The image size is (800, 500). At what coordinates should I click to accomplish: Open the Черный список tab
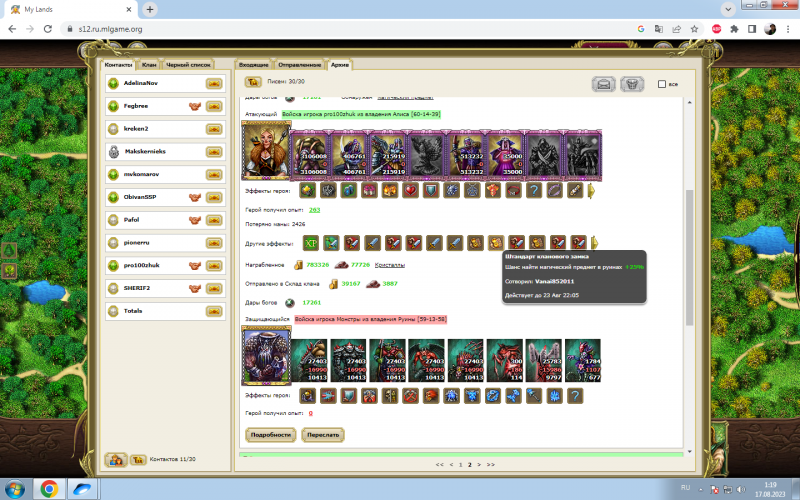coord(188,65)
